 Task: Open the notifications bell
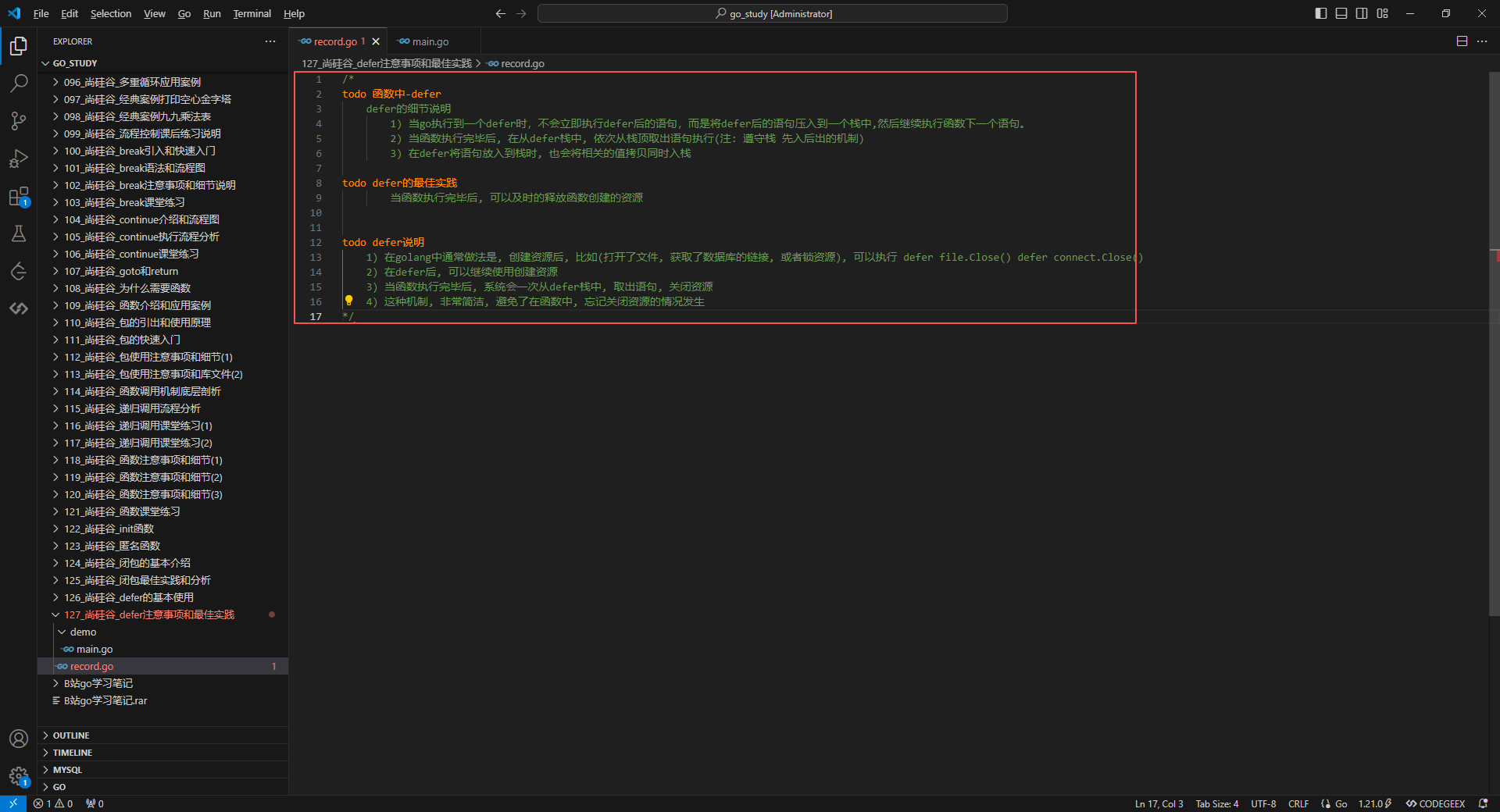point(1483,803)
